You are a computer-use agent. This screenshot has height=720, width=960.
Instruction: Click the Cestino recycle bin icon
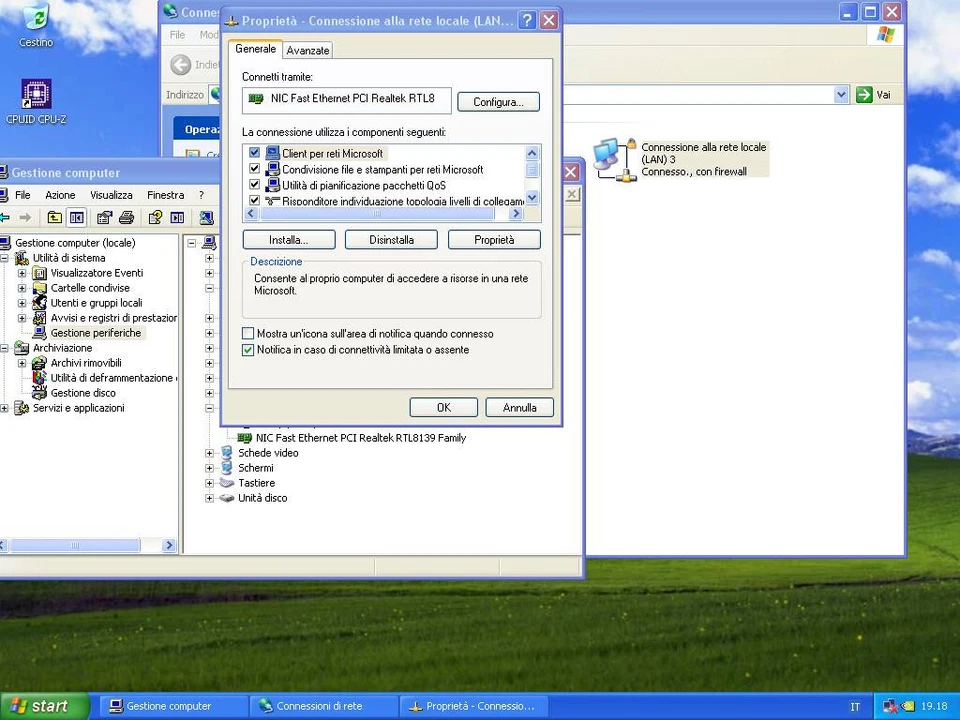coord(35,18)
